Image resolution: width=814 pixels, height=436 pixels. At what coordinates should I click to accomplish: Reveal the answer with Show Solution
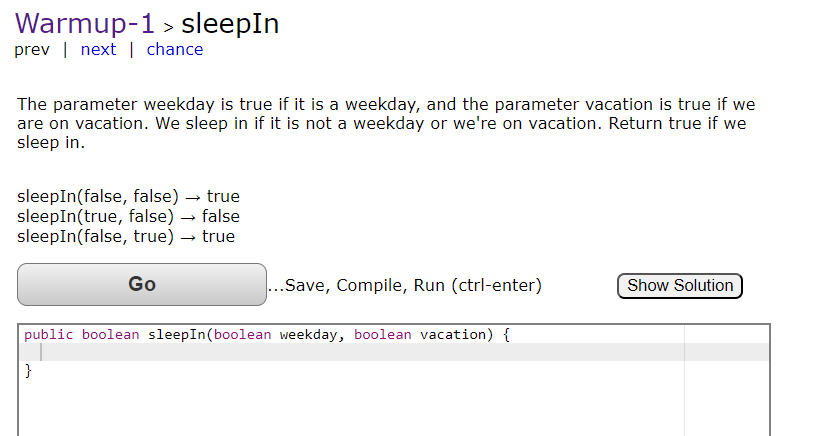pyautogui.click(x=680, y=286)
